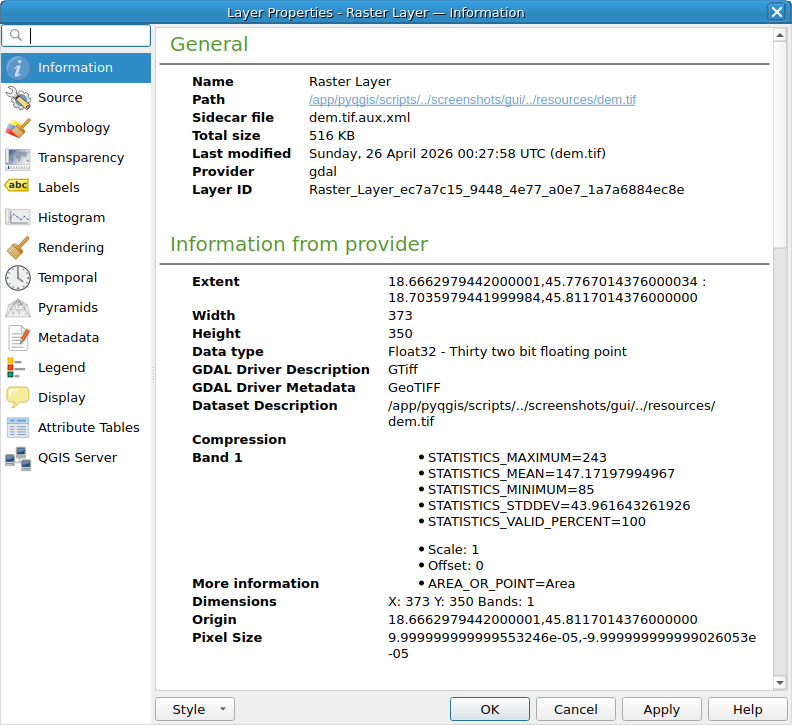Viewport: 792px width, 725px height.
Task: Click the scrollbar up arrow
Action: [x=779, y=35]
